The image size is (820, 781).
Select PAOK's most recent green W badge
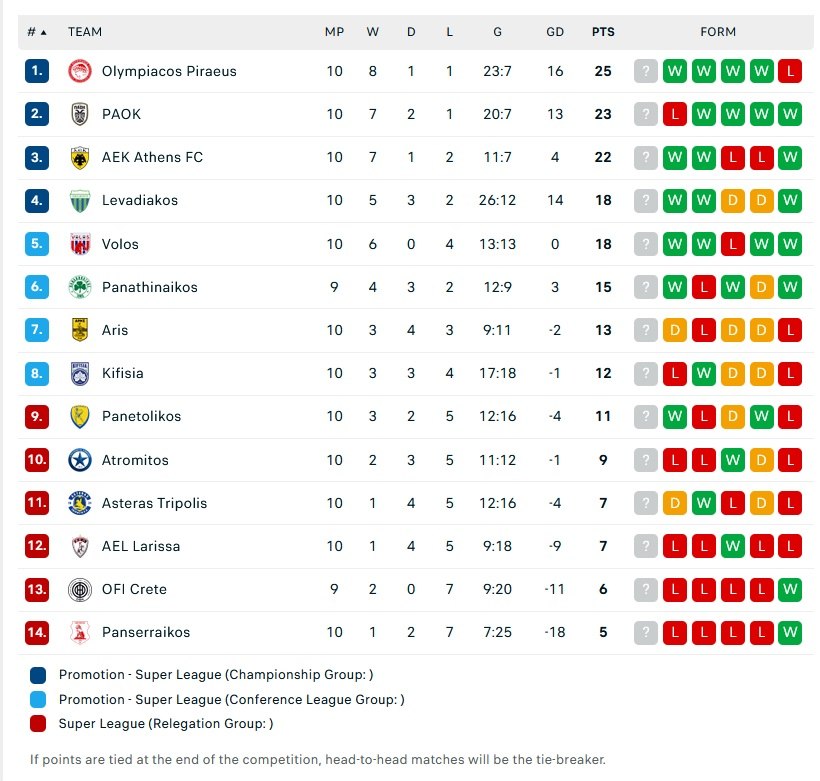tap(790, 114)
